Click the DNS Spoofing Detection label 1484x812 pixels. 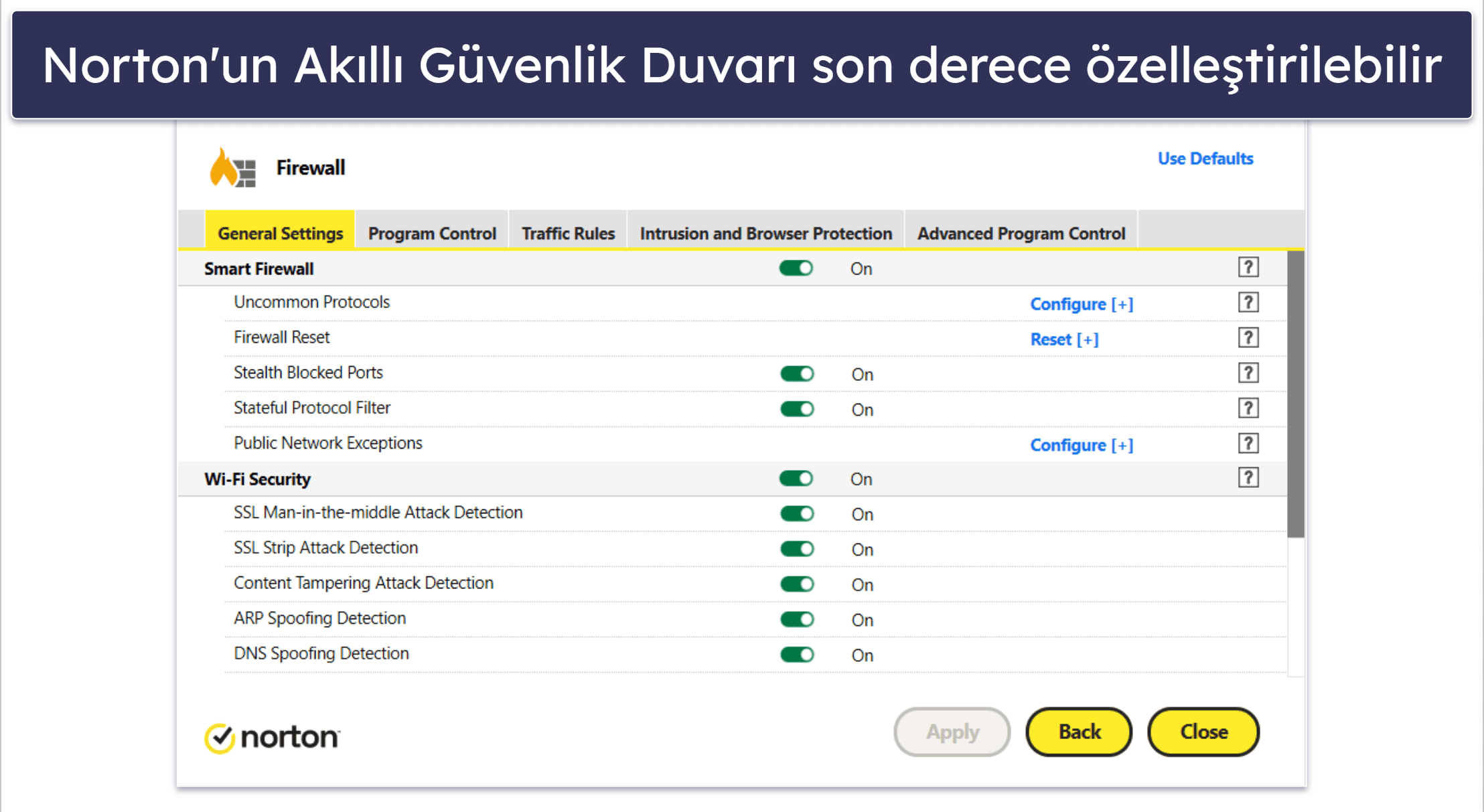pyautogui.click(x=321, y=653)
